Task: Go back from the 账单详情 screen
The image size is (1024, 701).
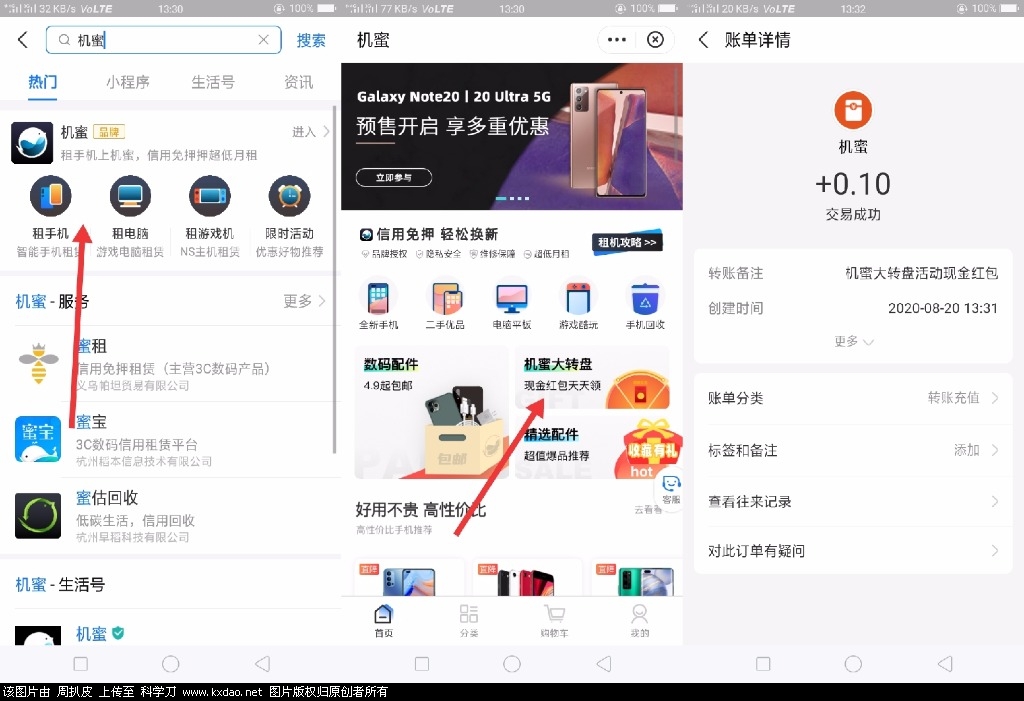Action: coord(703,40)
